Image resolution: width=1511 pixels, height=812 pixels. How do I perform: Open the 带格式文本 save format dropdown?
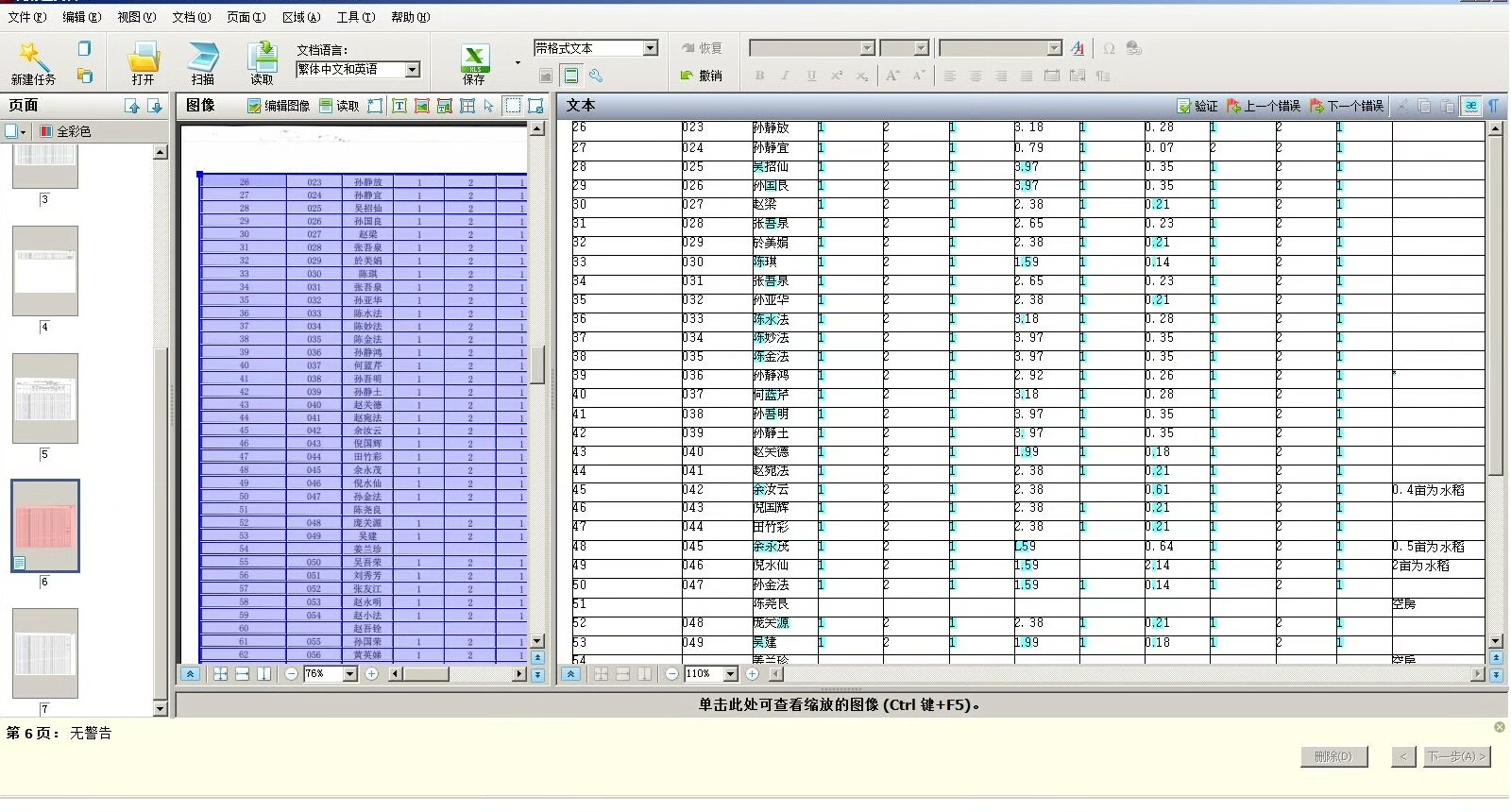650,48
